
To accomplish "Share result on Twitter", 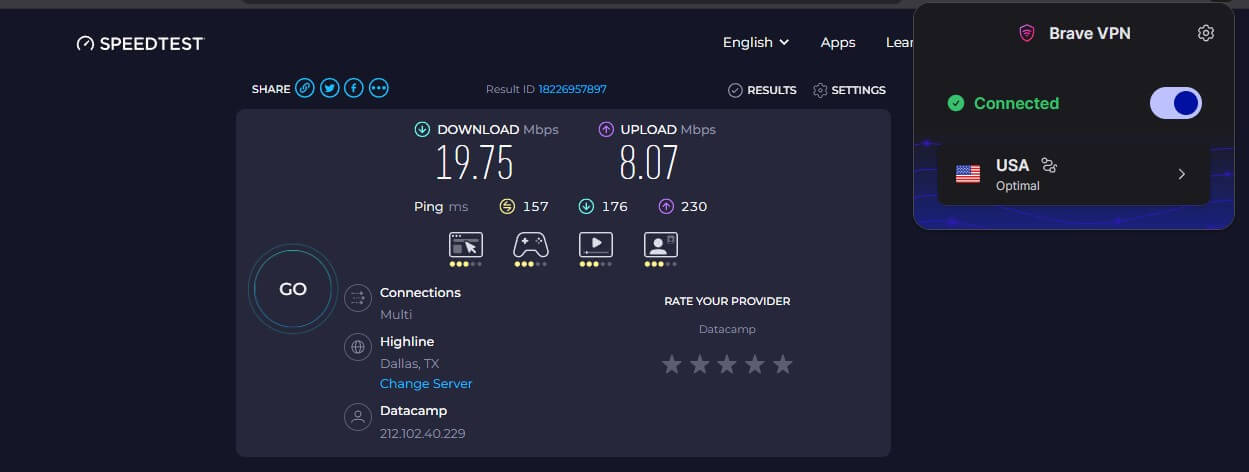I will pyautogui.click(x=330, y=89).
